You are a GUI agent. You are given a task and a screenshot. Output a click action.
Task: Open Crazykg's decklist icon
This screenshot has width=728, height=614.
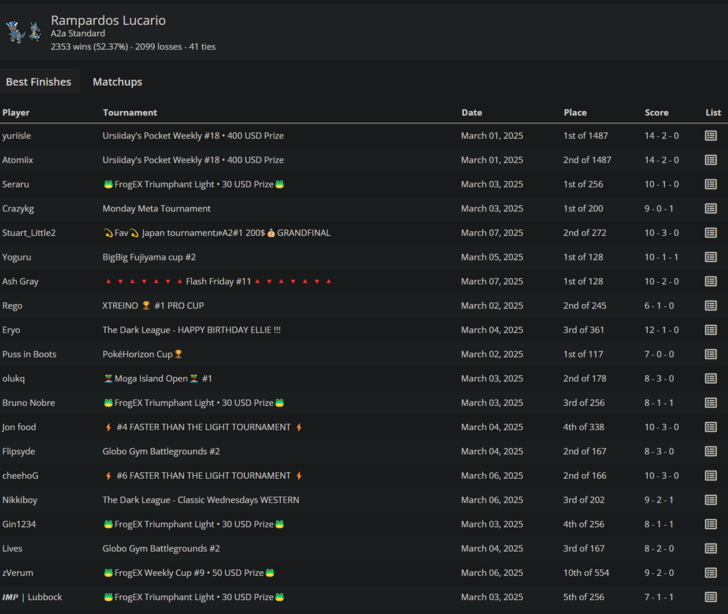(x=710, y=209)
